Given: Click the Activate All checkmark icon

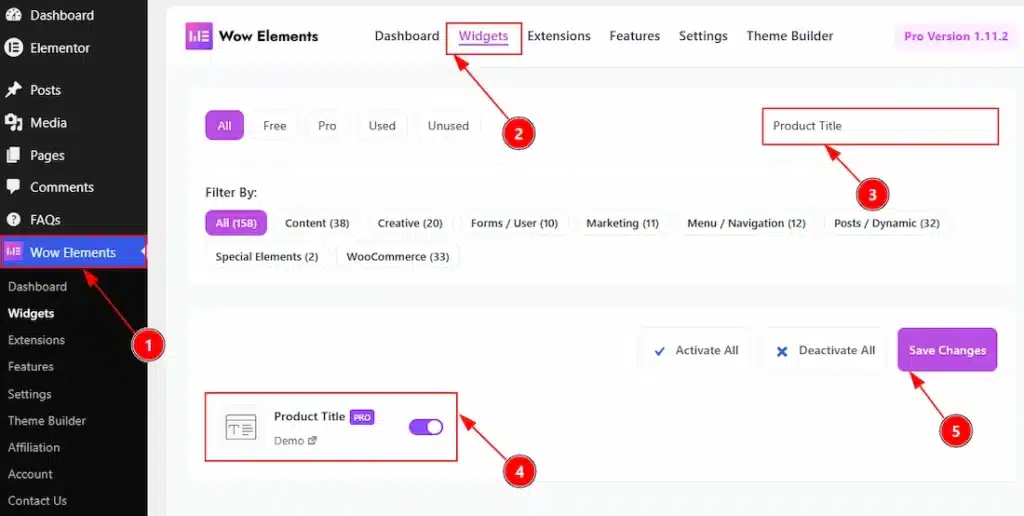Looking at the screenshot, I should tap(660, 351).
